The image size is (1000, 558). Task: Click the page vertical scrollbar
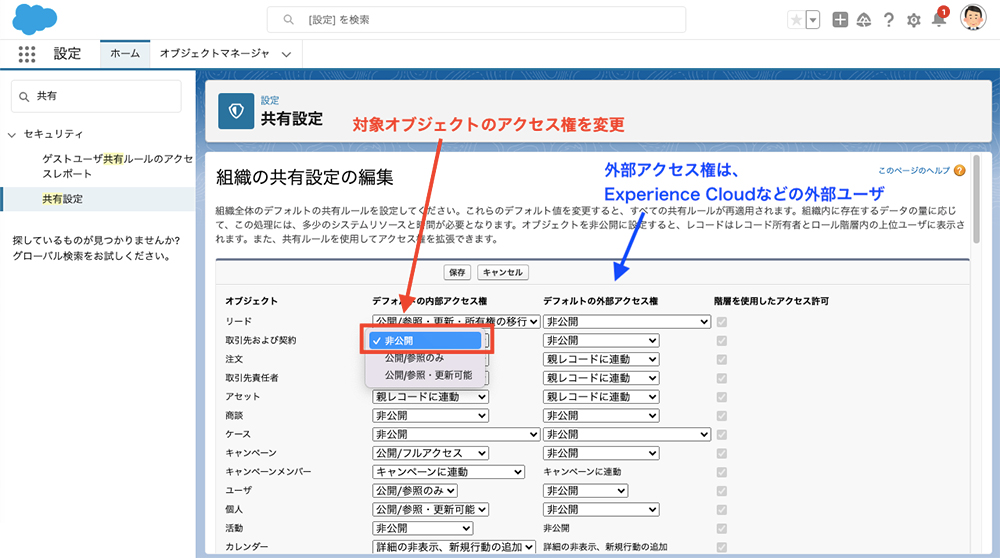click(976, 199)
